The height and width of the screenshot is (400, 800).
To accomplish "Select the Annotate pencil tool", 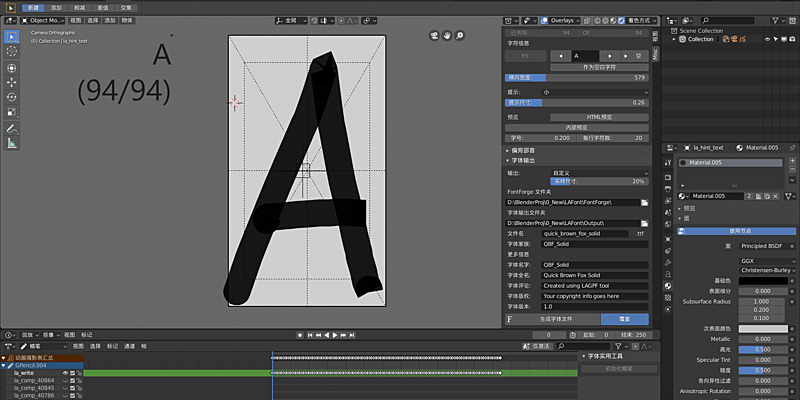I will point(12,128).
